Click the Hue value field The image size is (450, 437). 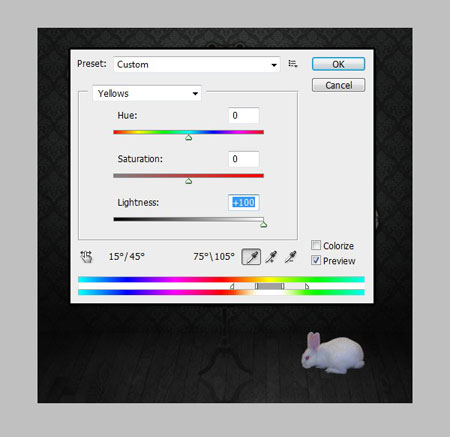pos(244,116)
